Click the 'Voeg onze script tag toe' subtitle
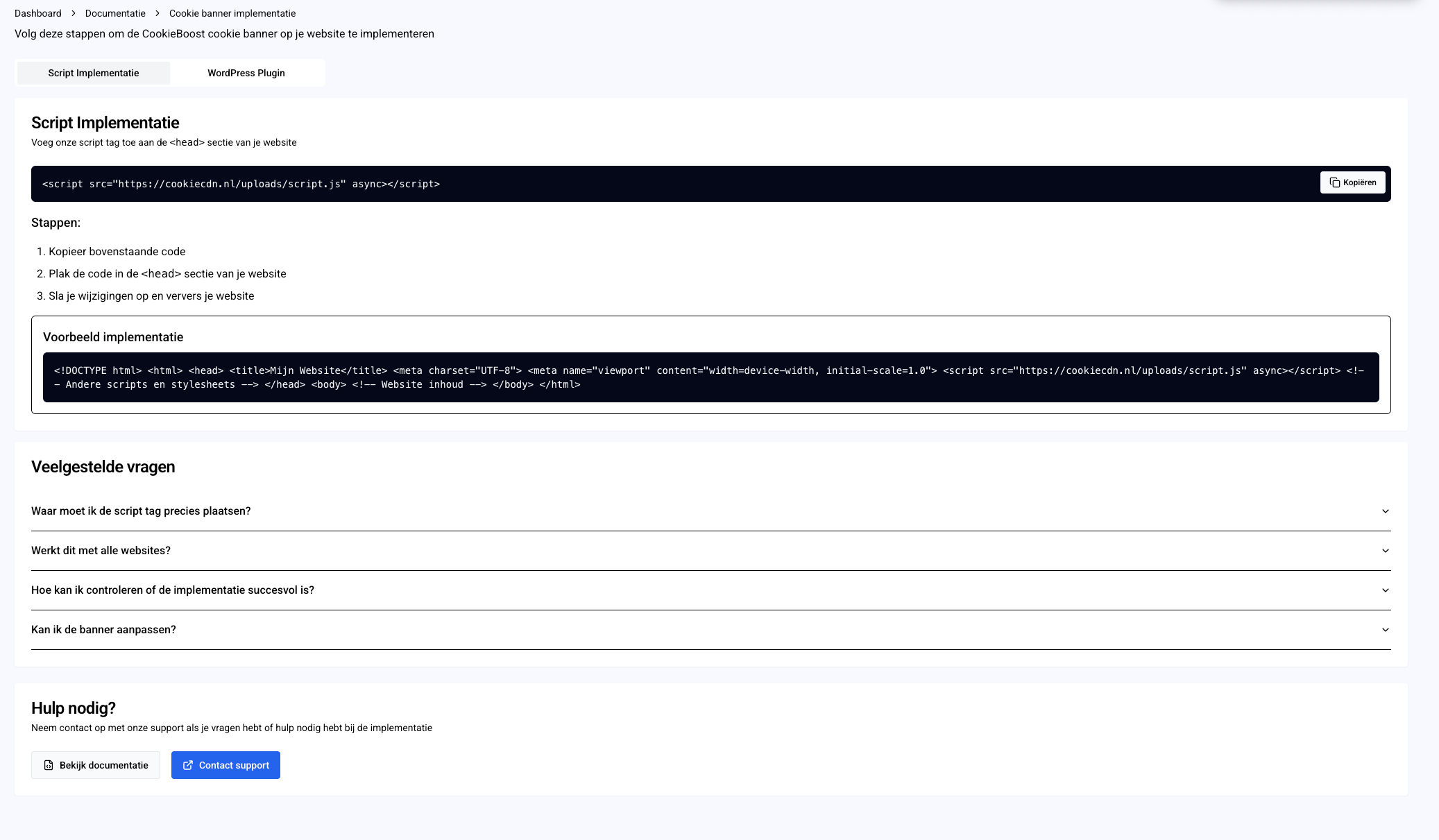The width and height of the screenshot is (1439, 840). 164,142
